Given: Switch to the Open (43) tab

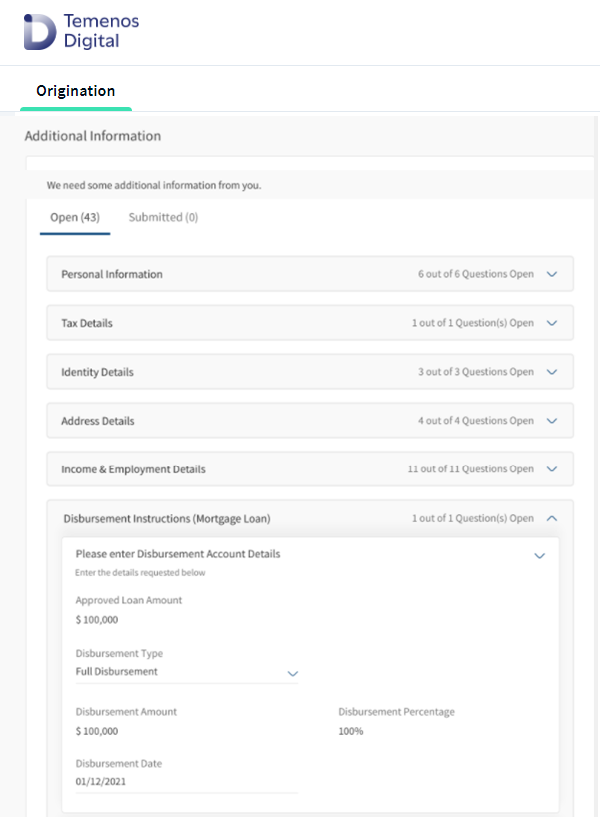Looking at the screenshot, I should point(75,218).
